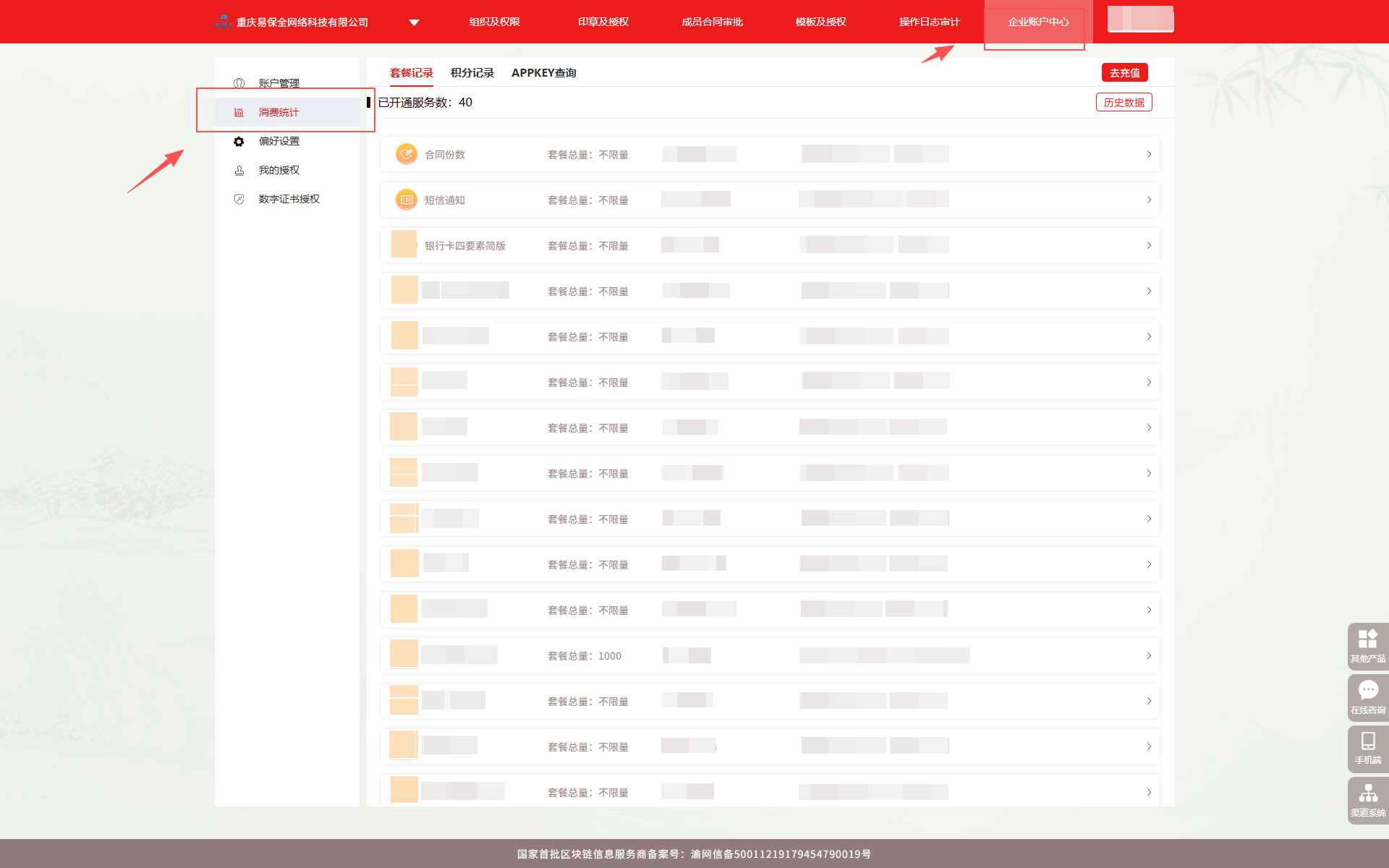Open the 其他产品 floating icon

click(1367, 639)
